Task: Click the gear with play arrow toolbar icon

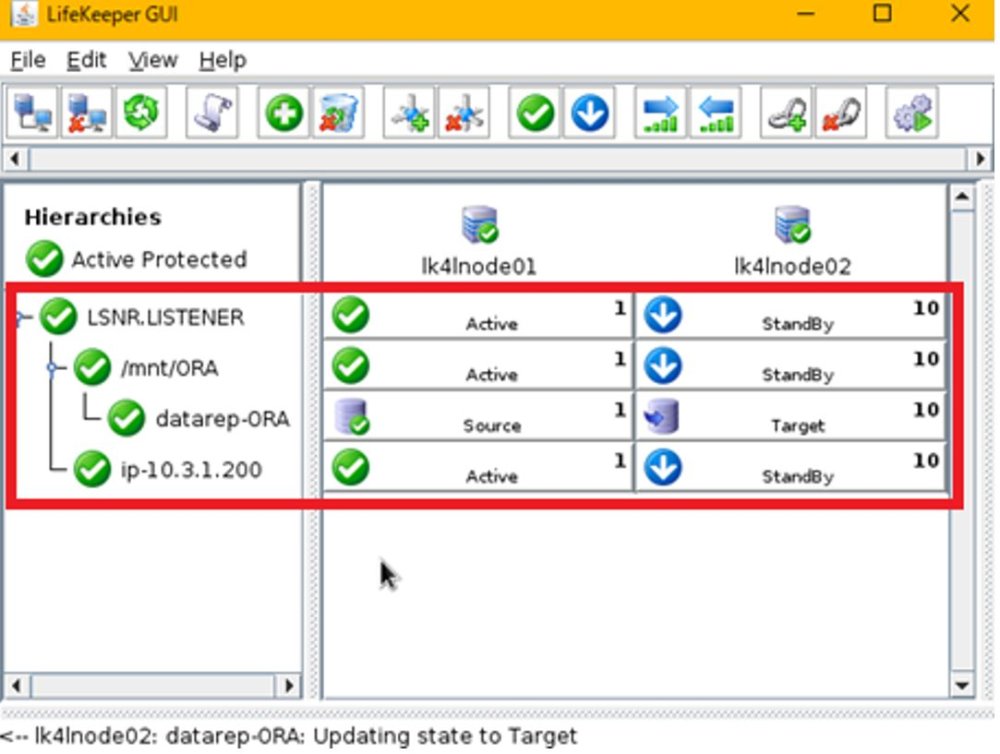Action: tap(913, 114)
